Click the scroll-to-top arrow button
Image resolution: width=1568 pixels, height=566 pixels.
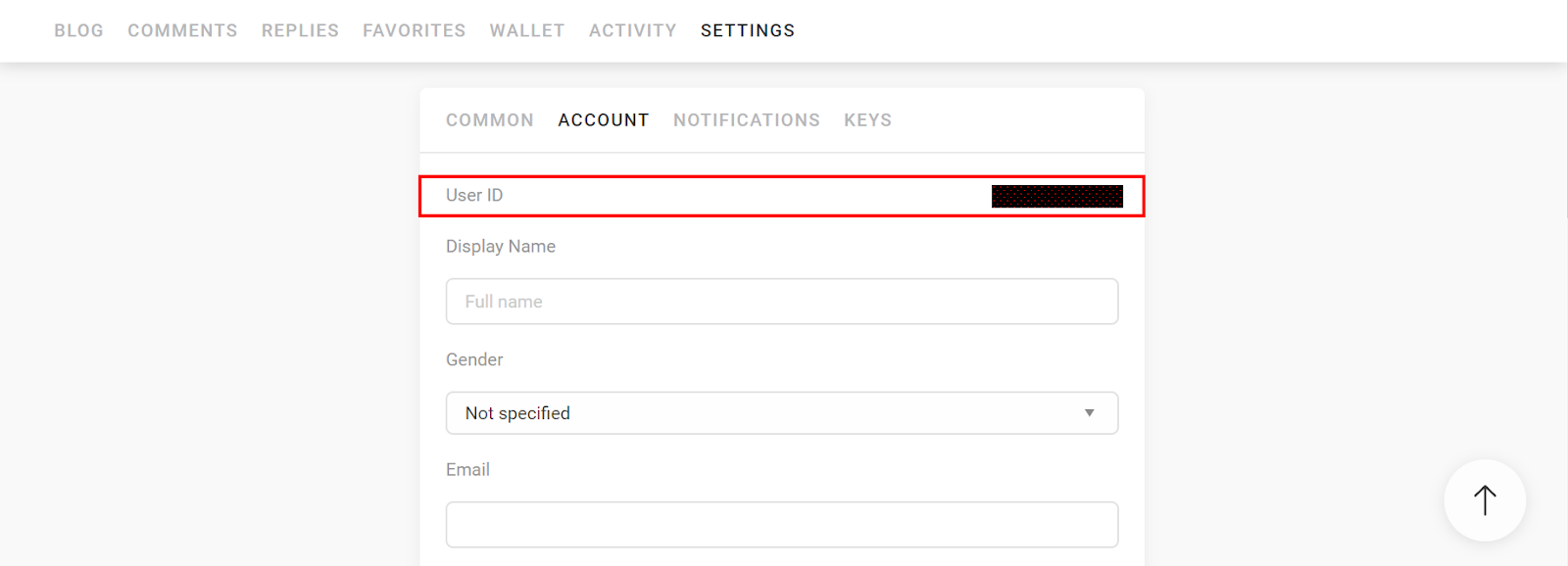(x=1485, y=500)
